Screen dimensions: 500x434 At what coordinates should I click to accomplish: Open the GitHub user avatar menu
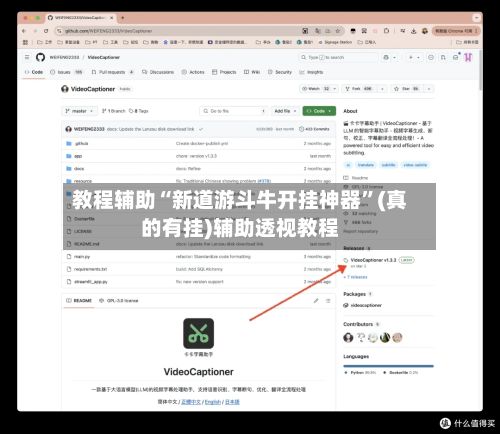[x=468, y=57]
